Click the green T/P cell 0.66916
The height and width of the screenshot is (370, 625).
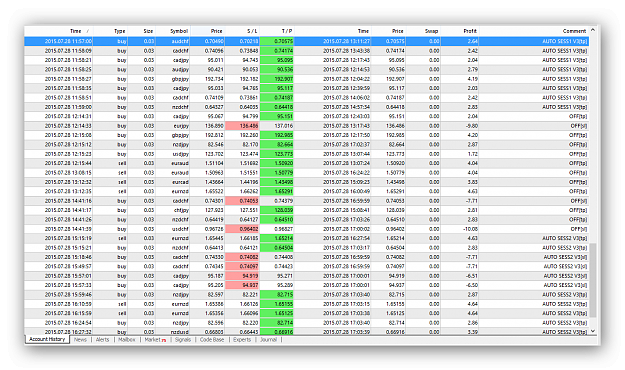tap(277, 332)
